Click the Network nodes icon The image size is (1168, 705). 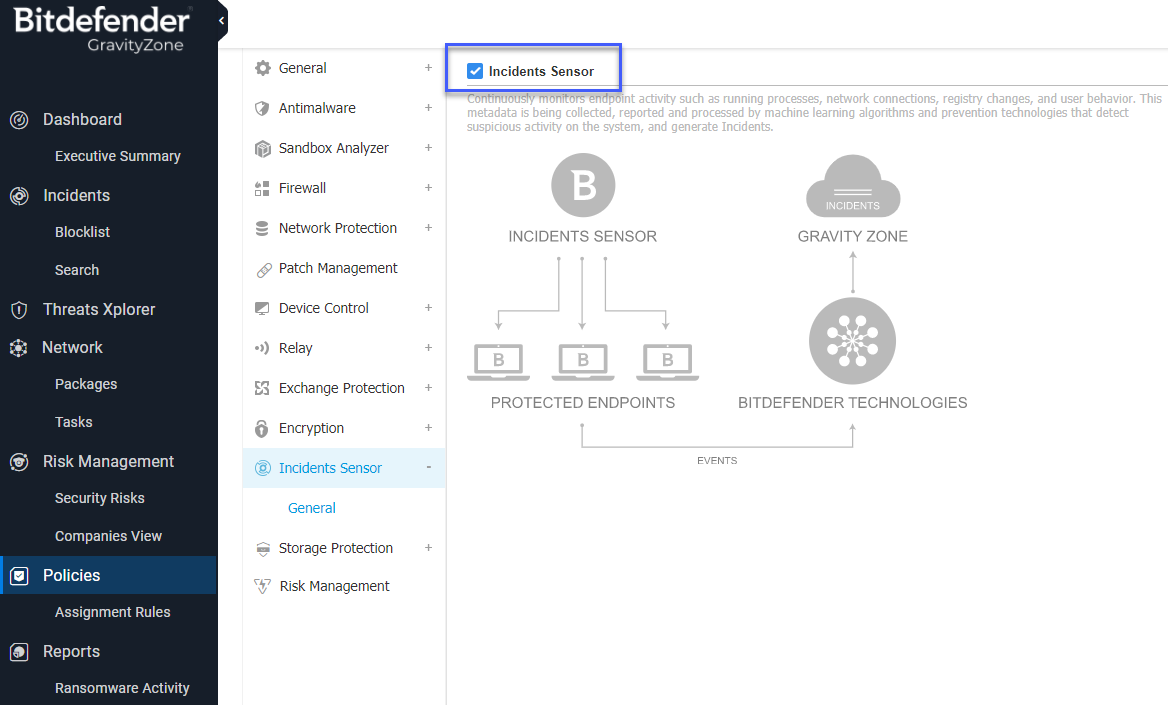(19, 348)
